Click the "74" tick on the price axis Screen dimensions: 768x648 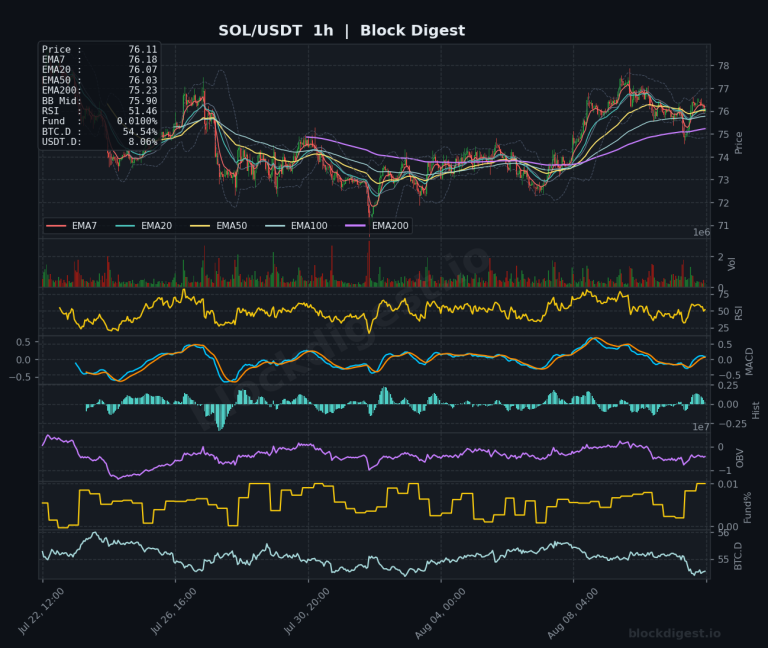pyautogui.click(x=723, y=157)
